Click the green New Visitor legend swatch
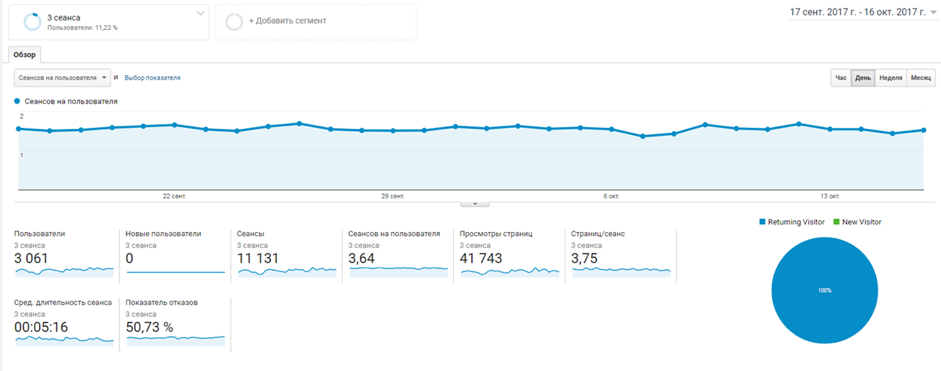This screenshot has height=371, width=941. point(837,222)
